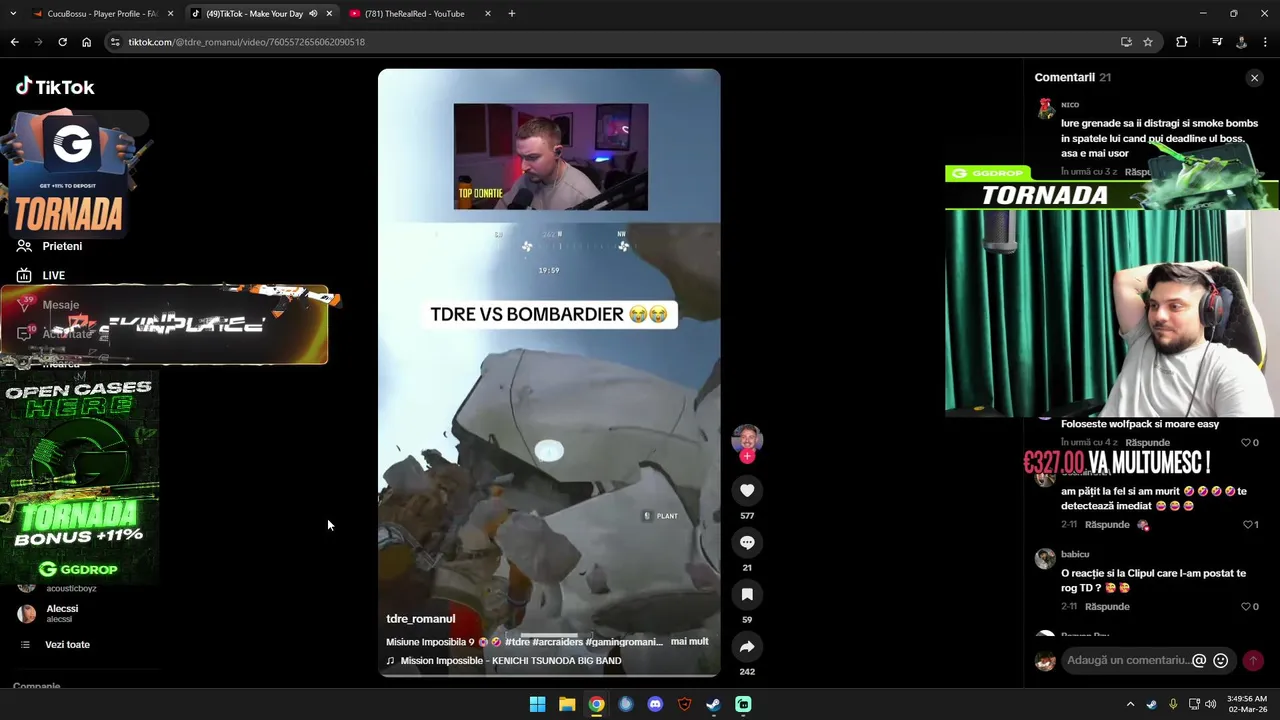Screen dimensions: 1280x720
Task: Open the Chrome three-dot menu
Action: (1266, 42)
